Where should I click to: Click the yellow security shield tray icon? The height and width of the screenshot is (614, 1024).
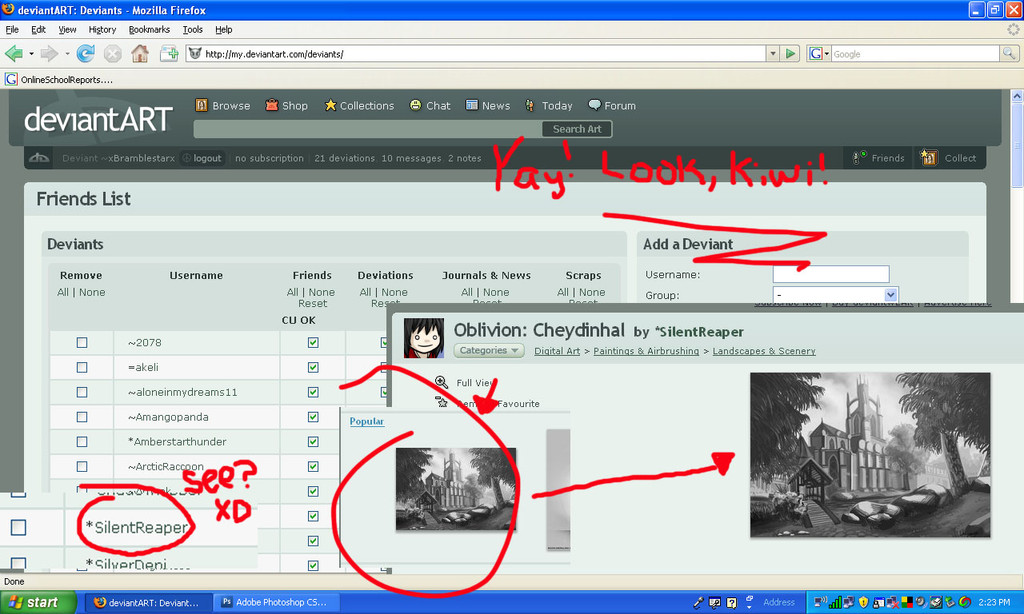point(863,602)
